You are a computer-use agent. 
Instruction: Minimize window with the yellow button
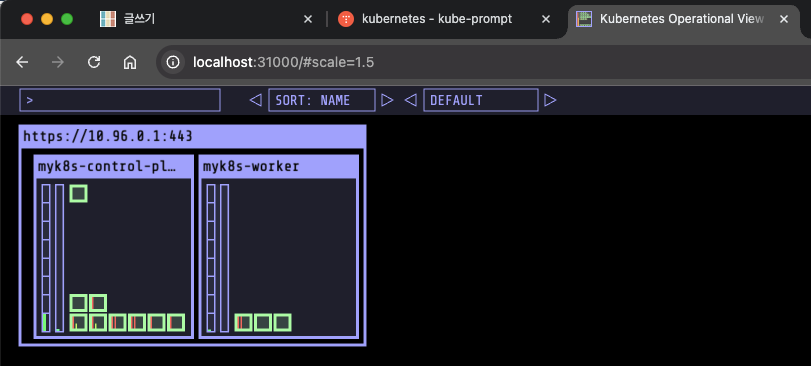47,19
